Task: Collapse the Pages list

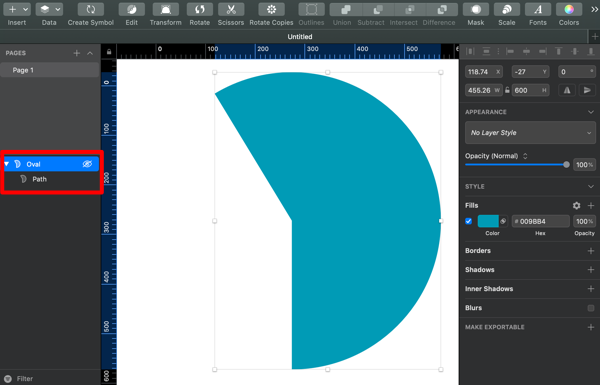Action: click(x=90, y=53)
